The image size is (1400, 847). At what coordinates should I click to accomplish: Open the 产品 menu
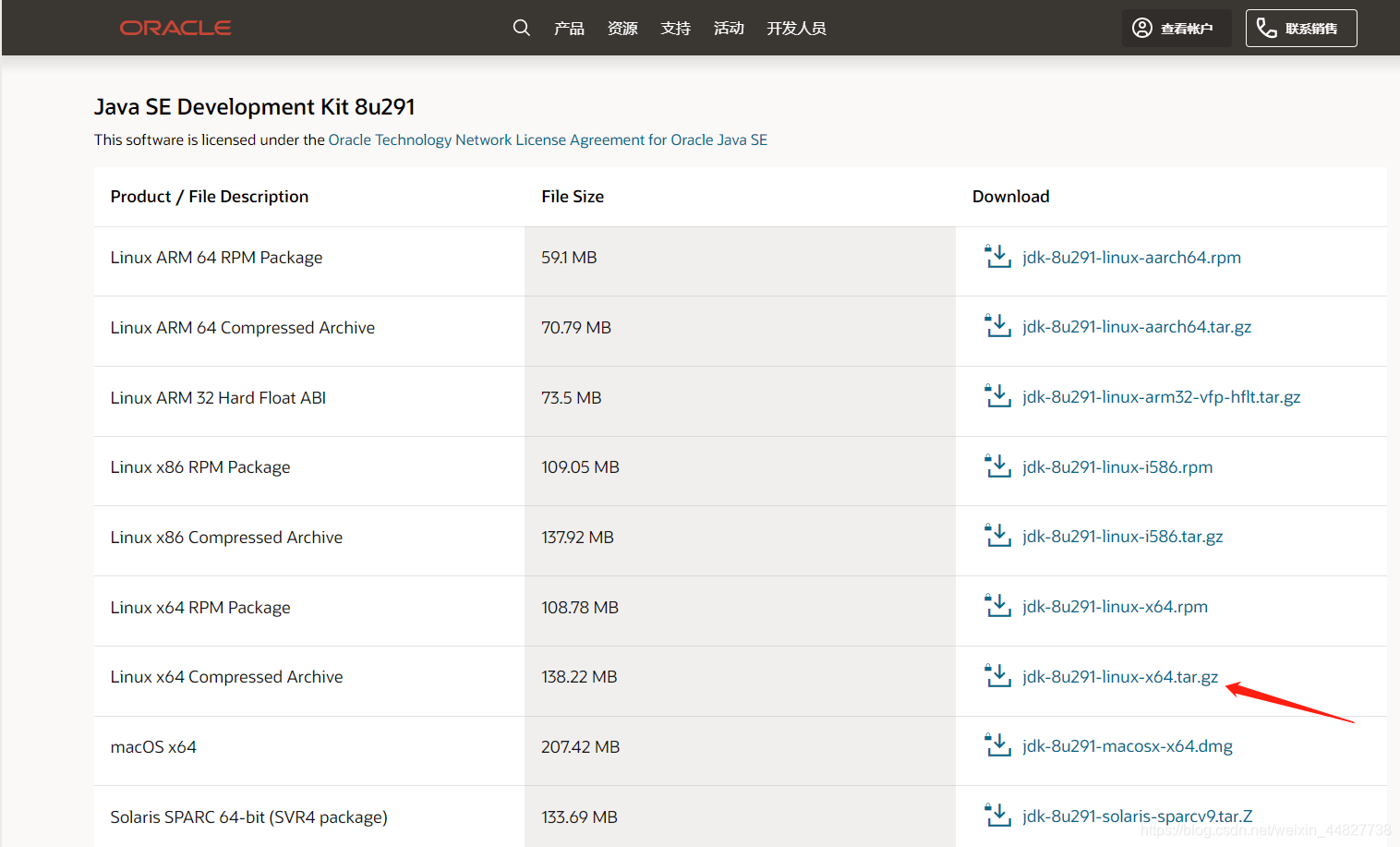[569, 29]
